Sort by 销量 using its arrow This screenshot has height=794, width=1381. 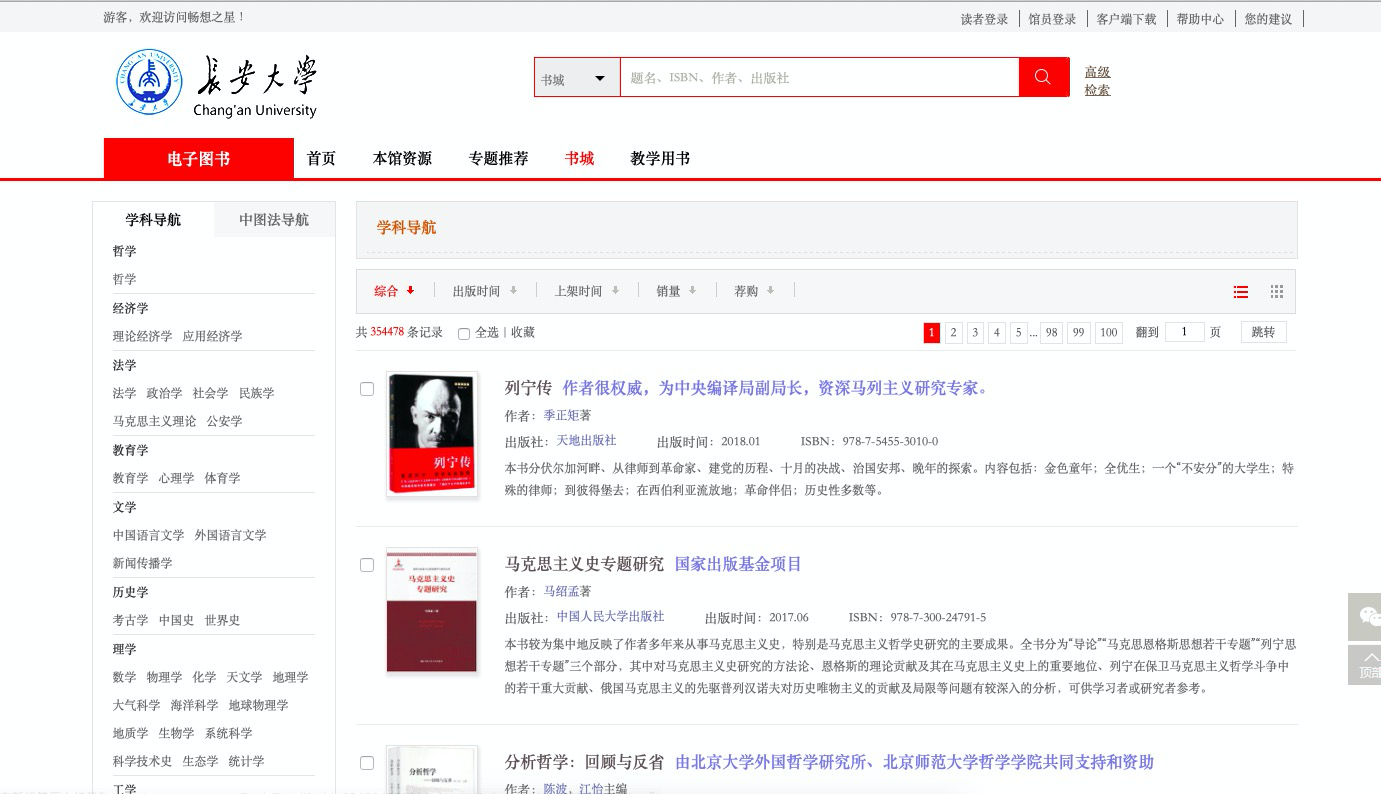(x=692, y=291)
